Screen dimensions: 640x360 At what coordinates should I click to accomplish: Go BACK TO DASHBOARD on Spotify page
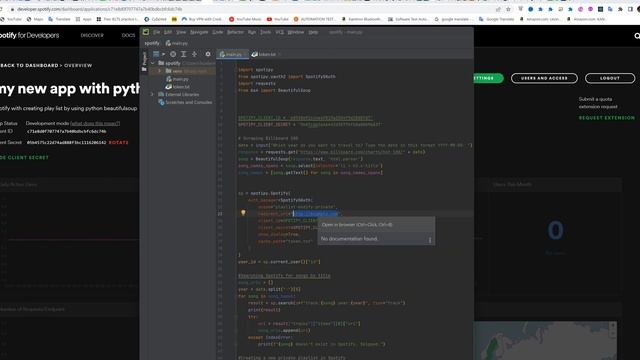(29, 65)
